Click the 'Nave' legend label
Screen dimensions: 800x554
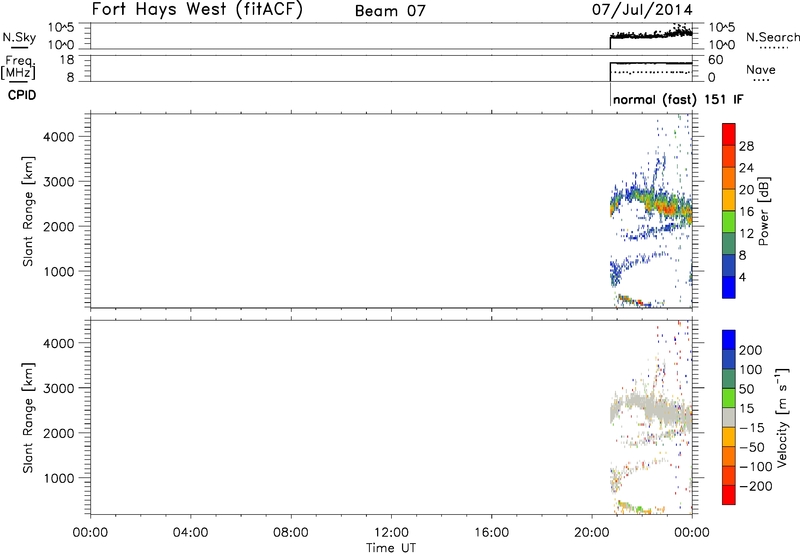click(x=761, y=69)
